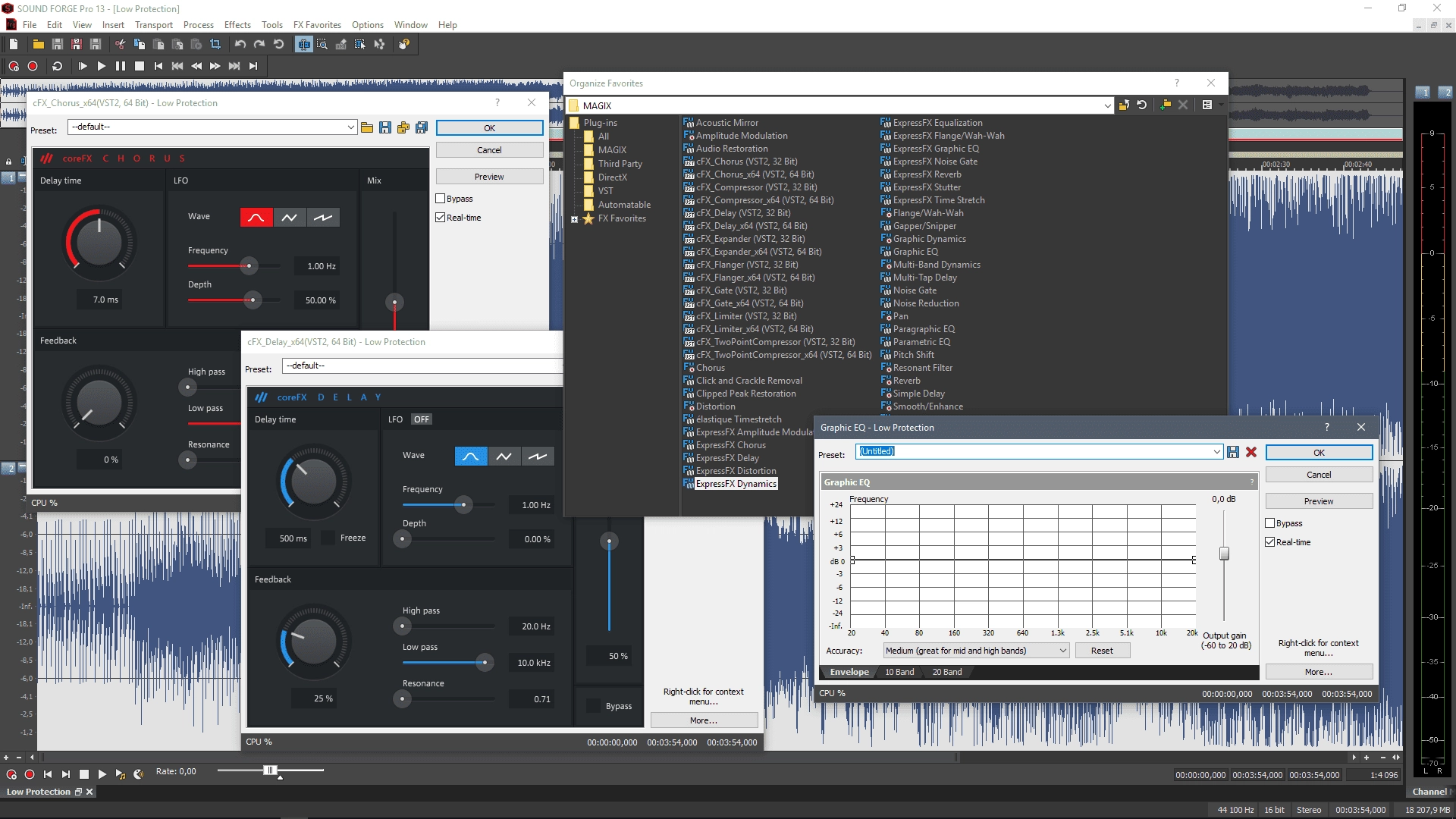The height and width of the screenshot is (819, 1456).
Task: Click Cancel in the Chorus dialog
Action: tap(489, 150)
